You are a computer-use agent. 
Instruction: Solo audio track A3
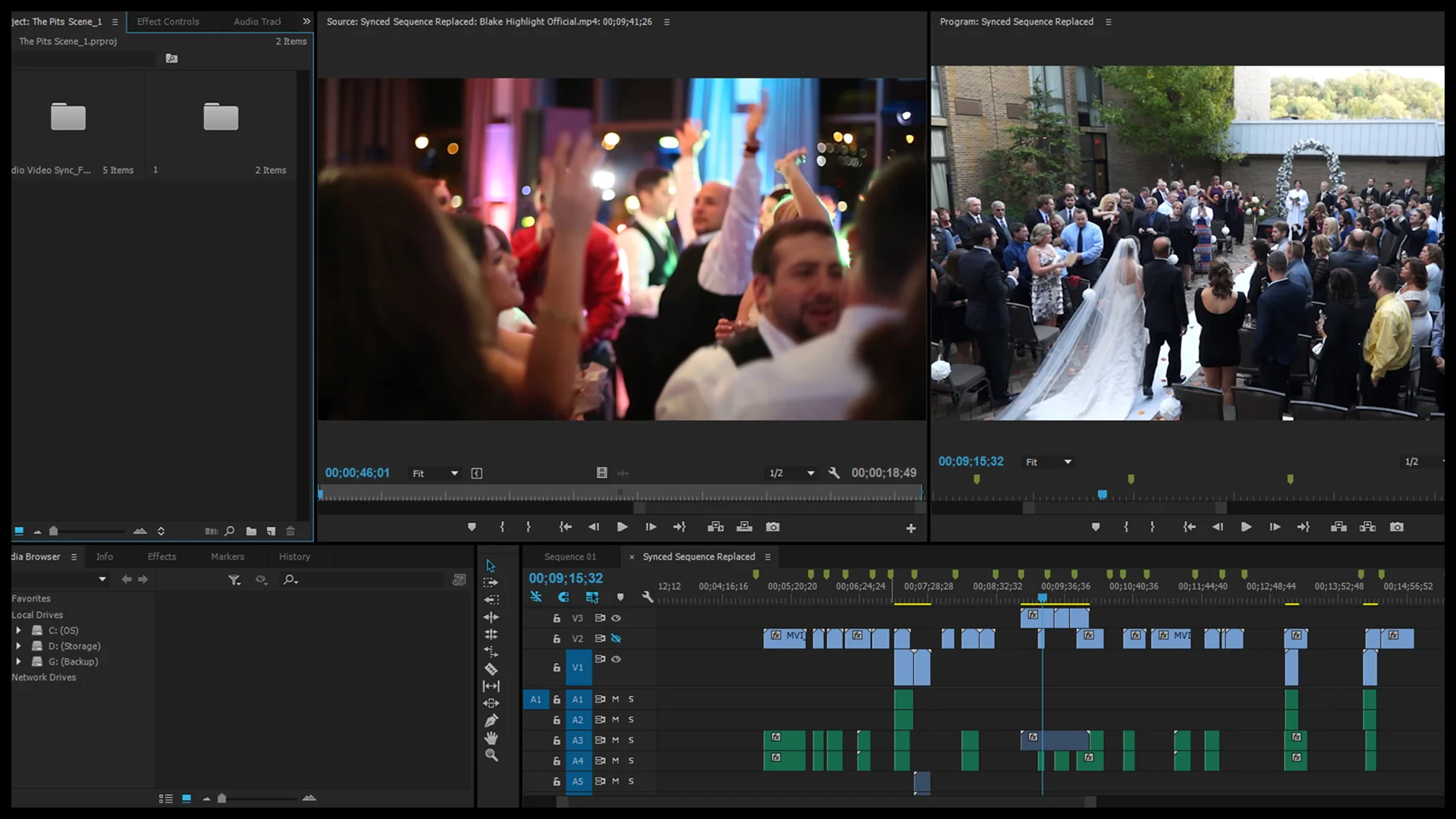pyautogui.click(x=631, y=740)
